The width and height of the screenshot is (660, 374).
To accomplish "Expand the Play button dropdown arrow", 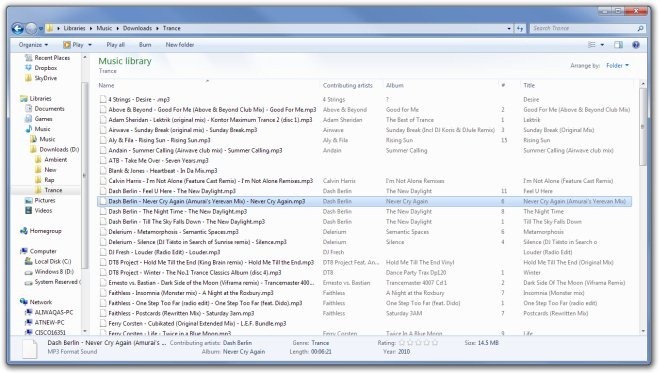I will pos(90,45).
